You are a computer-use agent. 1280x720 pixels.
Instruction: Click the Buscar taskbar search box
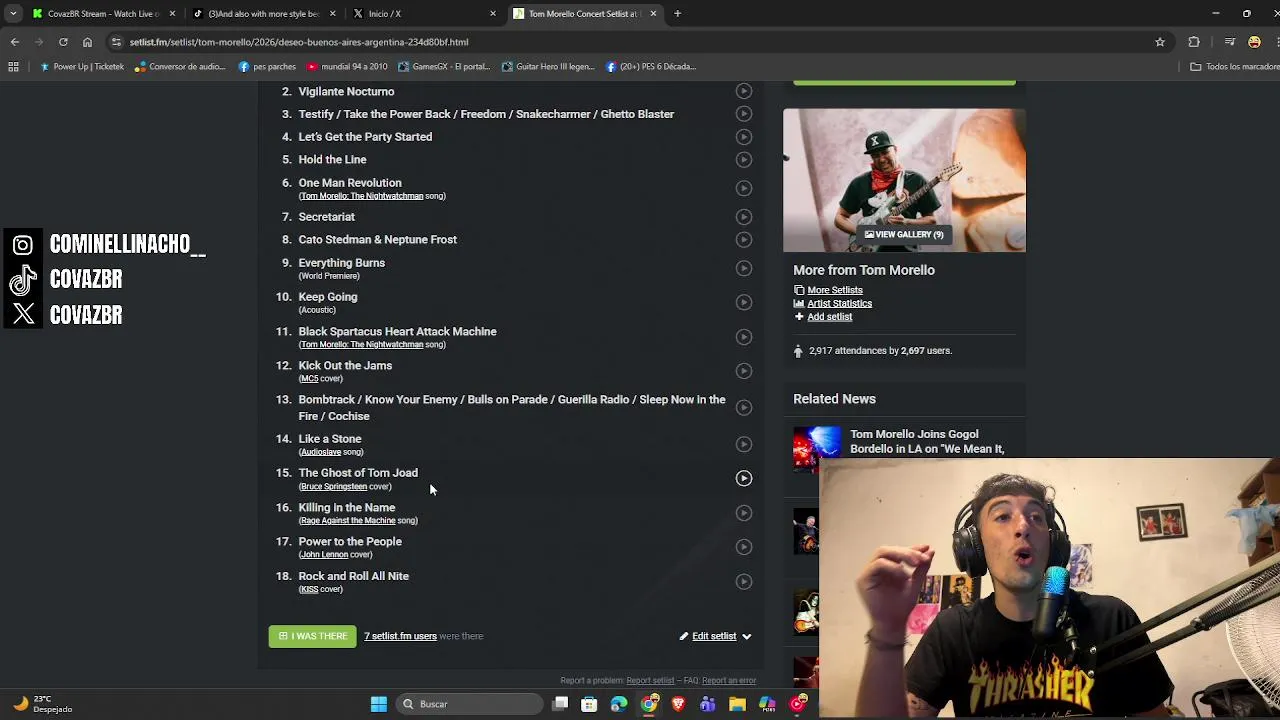470,704
